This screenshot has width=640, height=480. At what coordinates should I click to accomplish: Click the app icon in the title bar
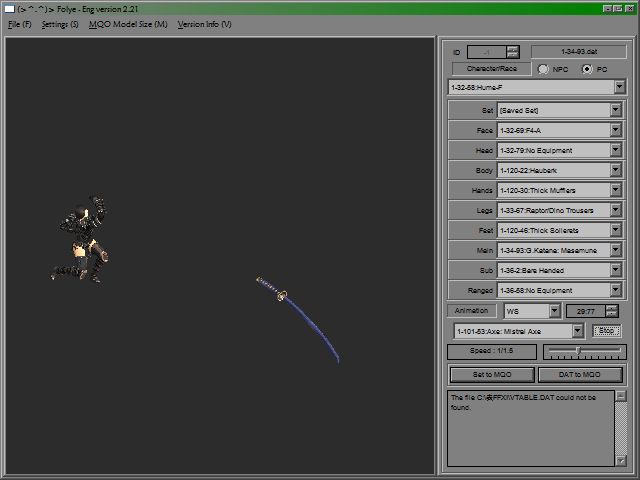9,8
